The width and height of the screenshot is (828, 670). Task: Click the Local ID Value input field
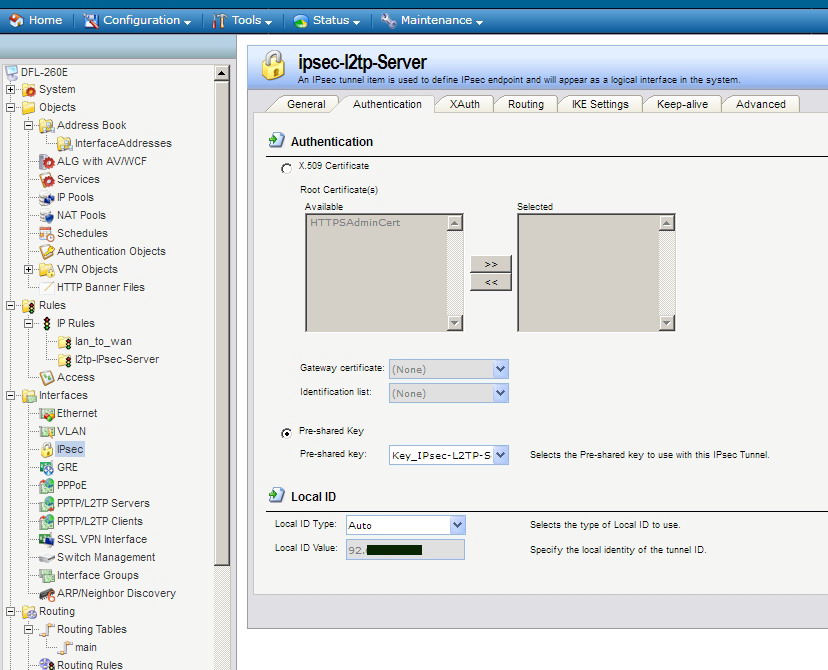tap(405, 549)
